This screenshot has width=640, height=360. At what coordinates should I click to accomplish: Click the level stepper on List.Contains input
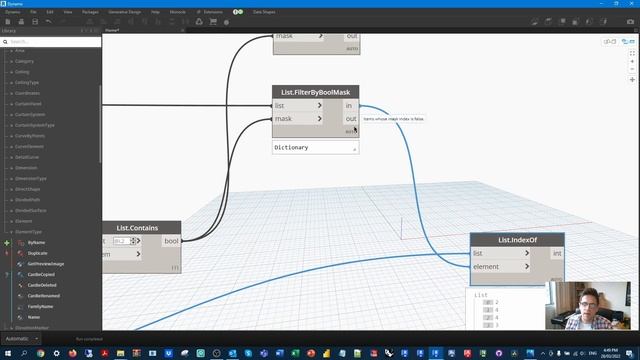[x=133, y=241]
